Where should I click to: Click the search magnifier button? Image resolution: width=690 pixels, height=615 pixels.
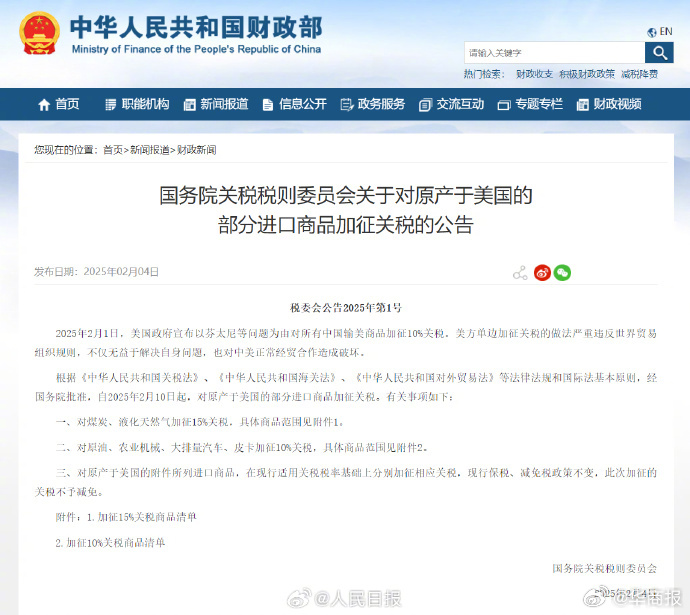(x=659, y=53)
